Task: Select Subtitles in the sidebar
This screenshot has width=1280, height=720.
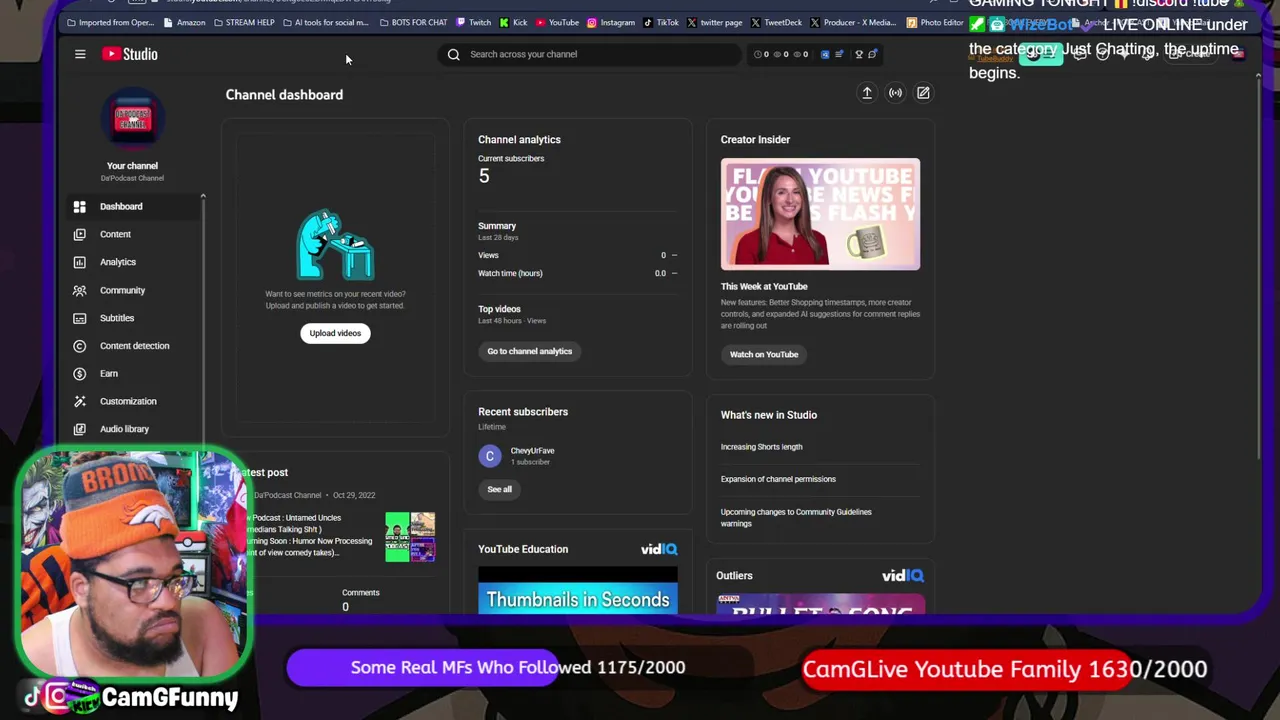Action: 132,318
